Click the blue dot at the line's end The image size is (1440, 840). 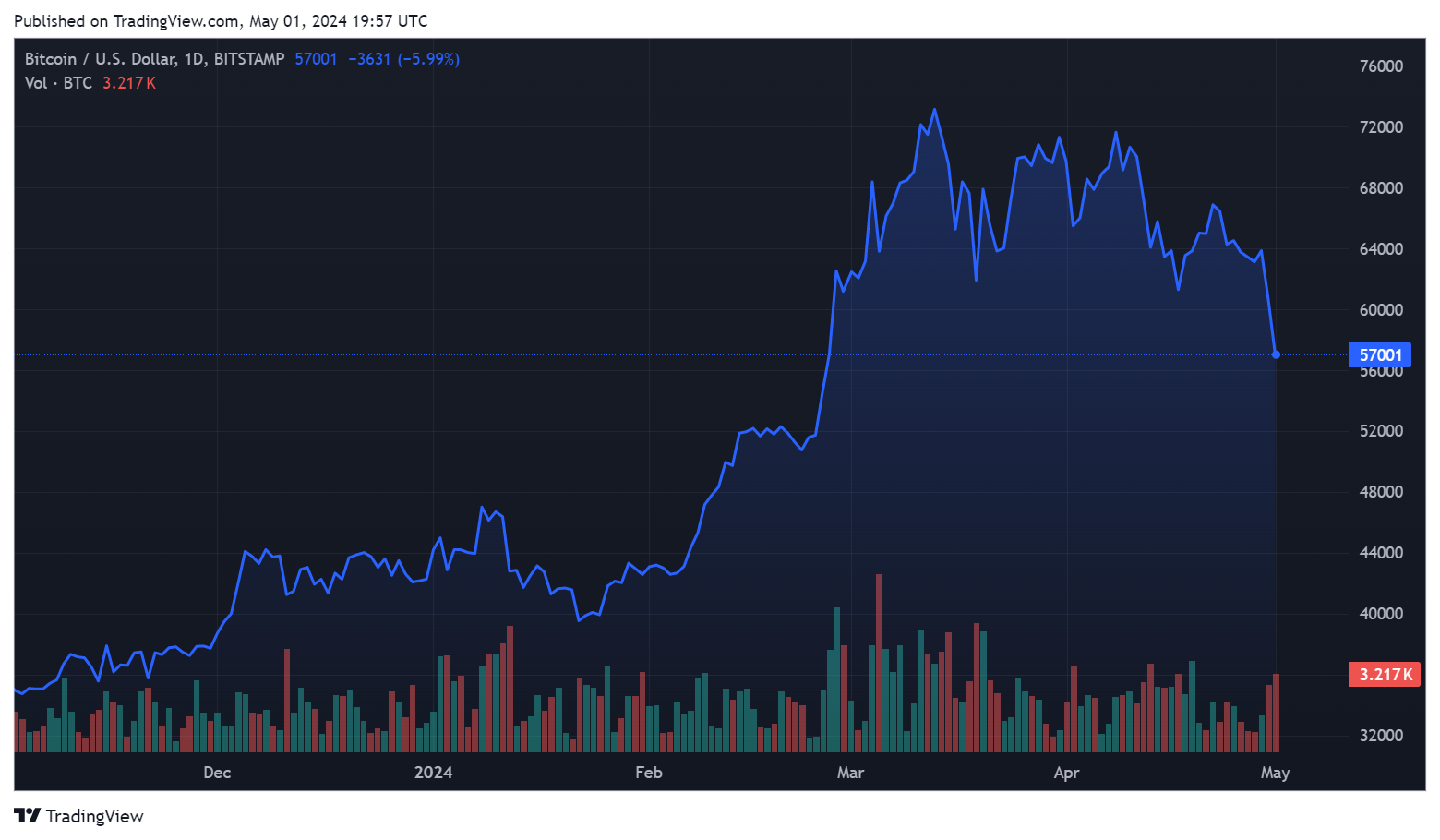(1276, 354)
